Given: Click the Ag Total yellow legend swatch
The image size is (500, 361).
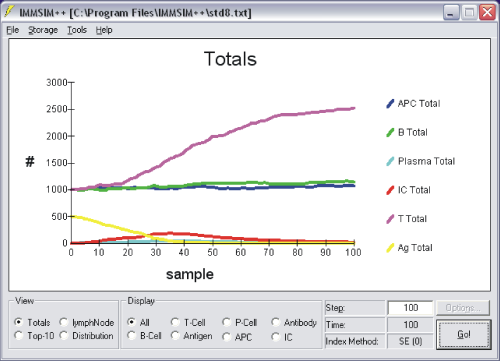Looking at the screenshot, I should 390,248.
